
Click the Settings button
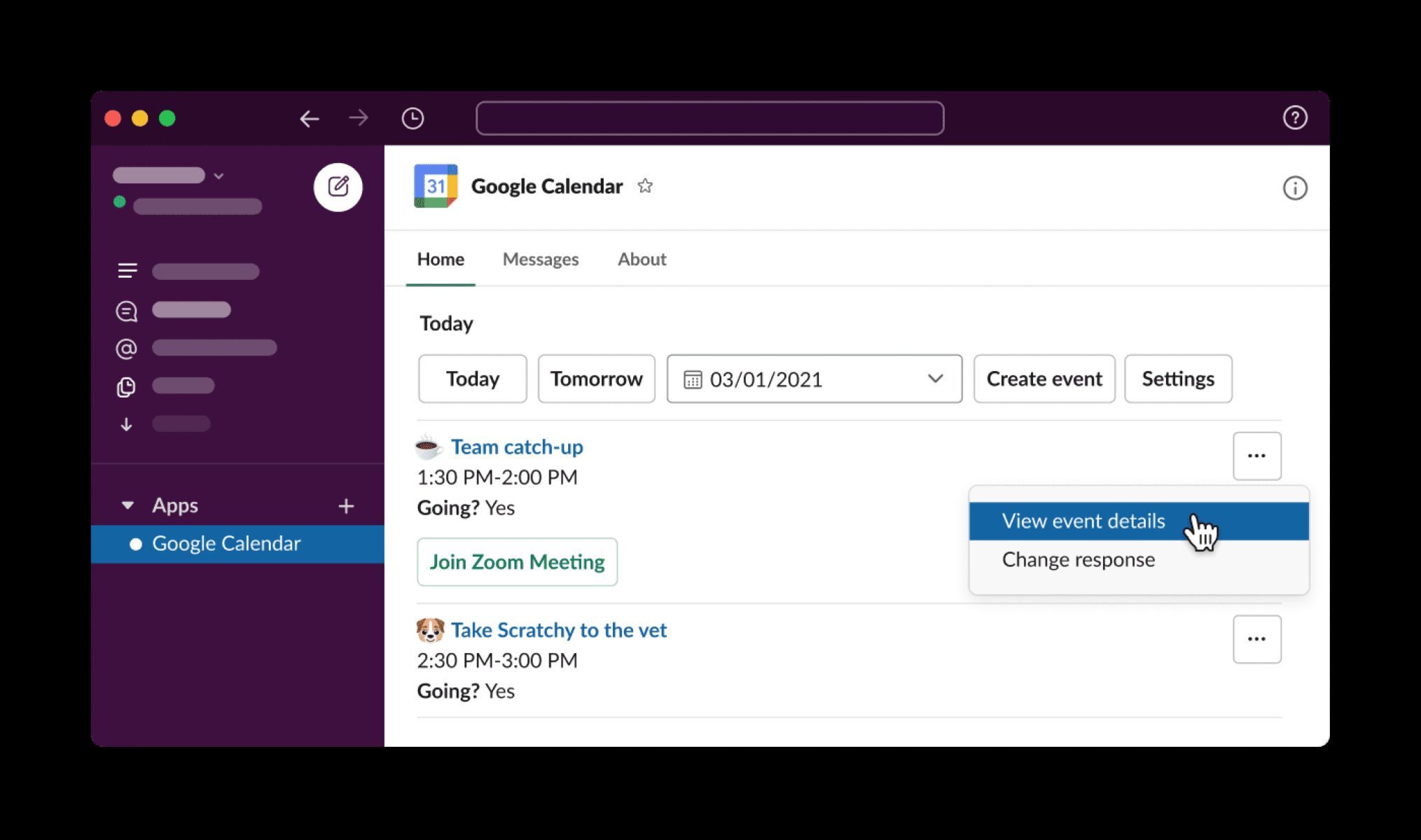tap(1177, 379)
